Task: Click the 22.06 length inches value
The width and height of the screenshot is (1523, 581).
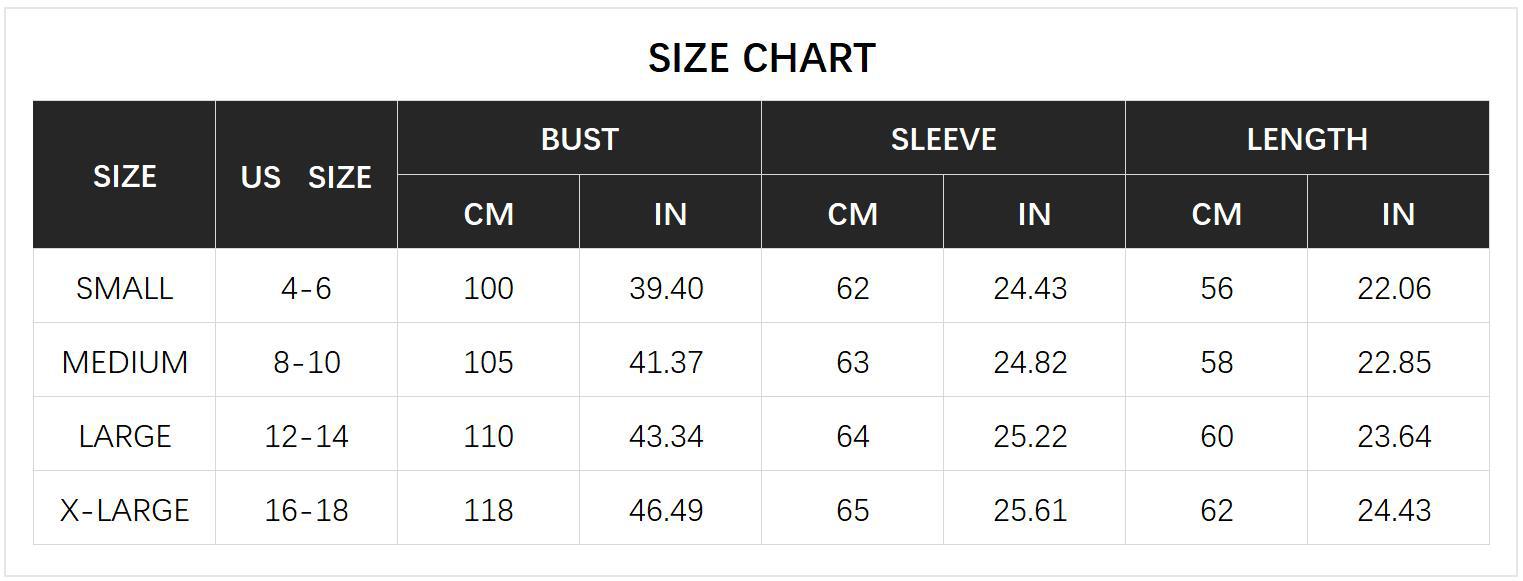Action: coord(1394,288)
